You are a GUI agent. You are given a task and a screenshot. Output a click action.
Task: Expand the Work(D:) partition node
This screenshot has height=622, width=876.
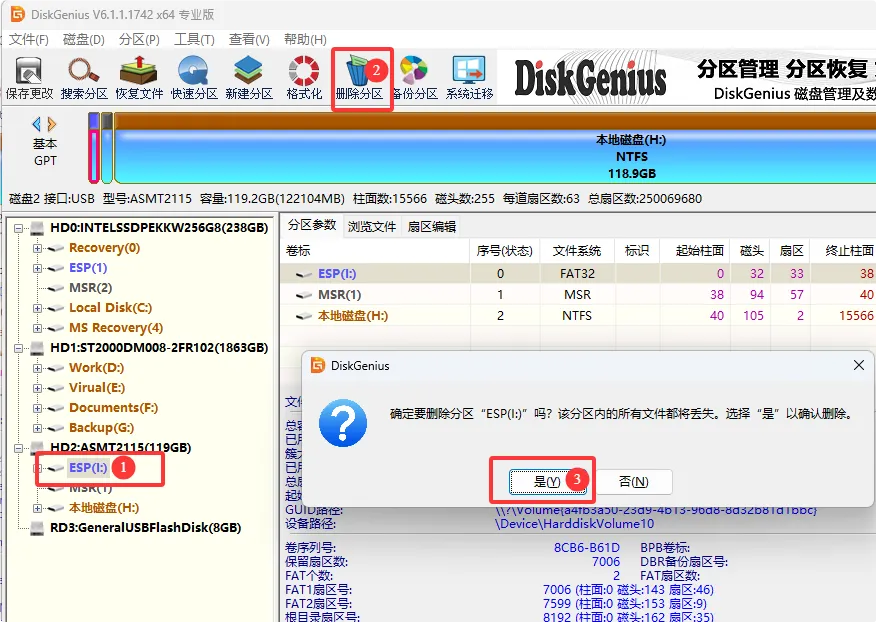pyautogui.click(x=37, y=368)
